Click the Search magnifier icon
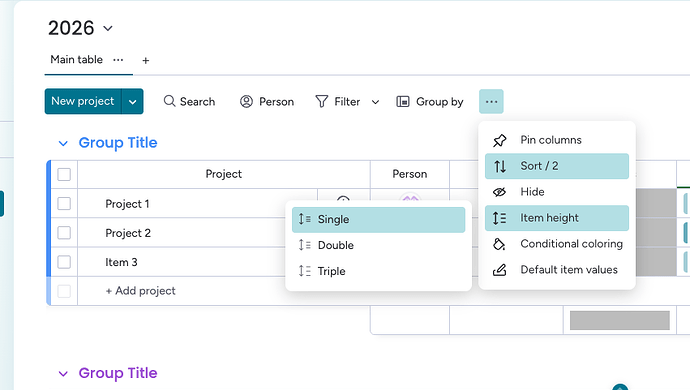690x390 pixels. pyautogui.click(x=169, y=101)
